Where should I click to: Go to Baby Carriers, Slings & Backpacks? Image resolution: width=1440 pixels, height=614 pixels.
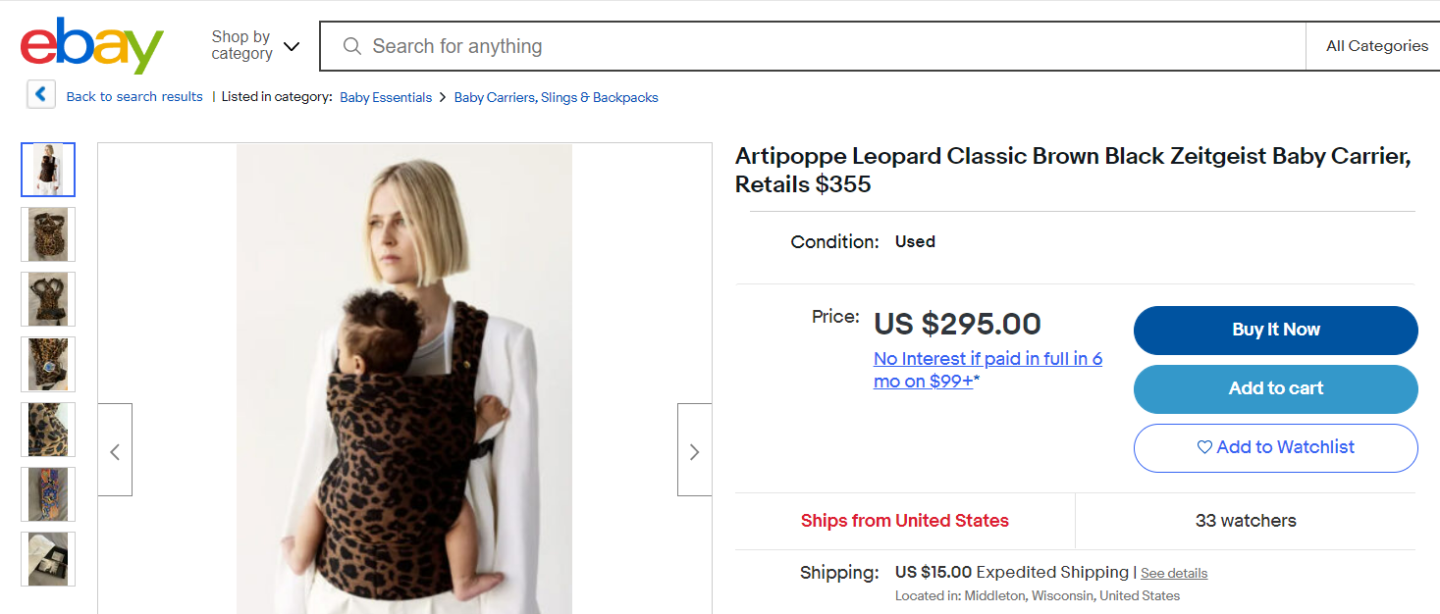pyautogui.click(x=556, y=97)
